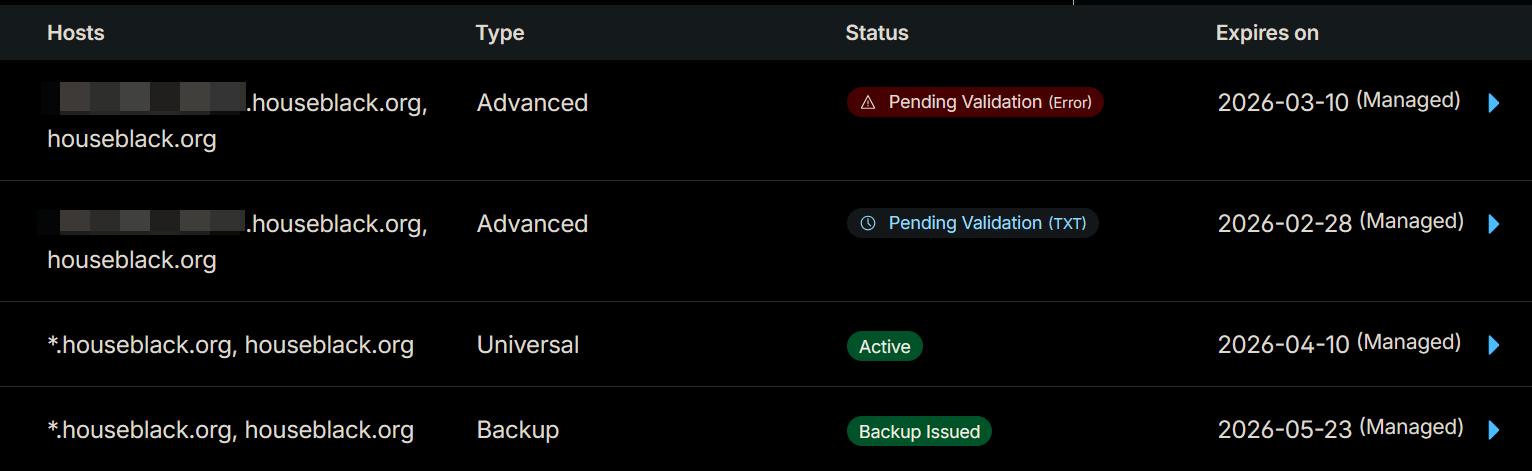
Task: Click the Status column header
Action: pos(877,33)
